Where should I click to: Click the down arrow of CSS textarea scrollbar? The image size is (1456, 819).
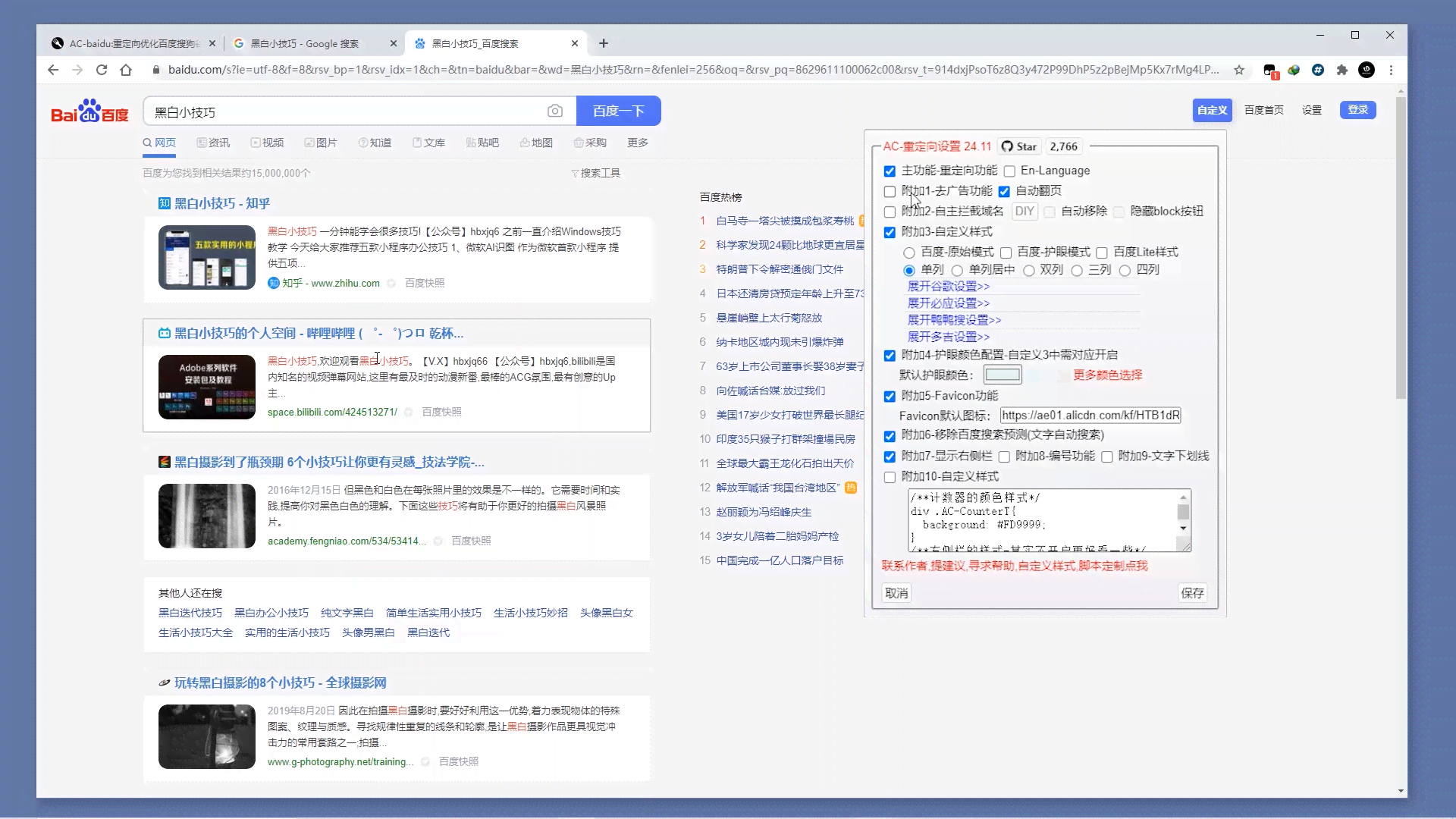1183,528
